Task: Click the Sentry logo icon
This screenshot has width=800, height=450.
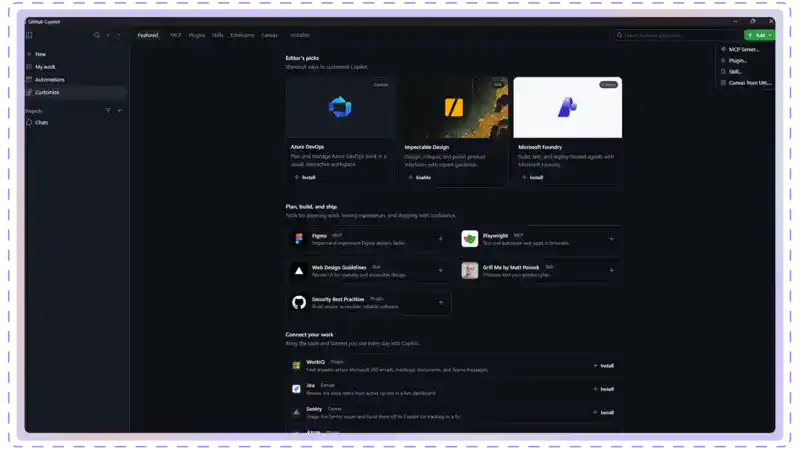Action: pos(296,412)
